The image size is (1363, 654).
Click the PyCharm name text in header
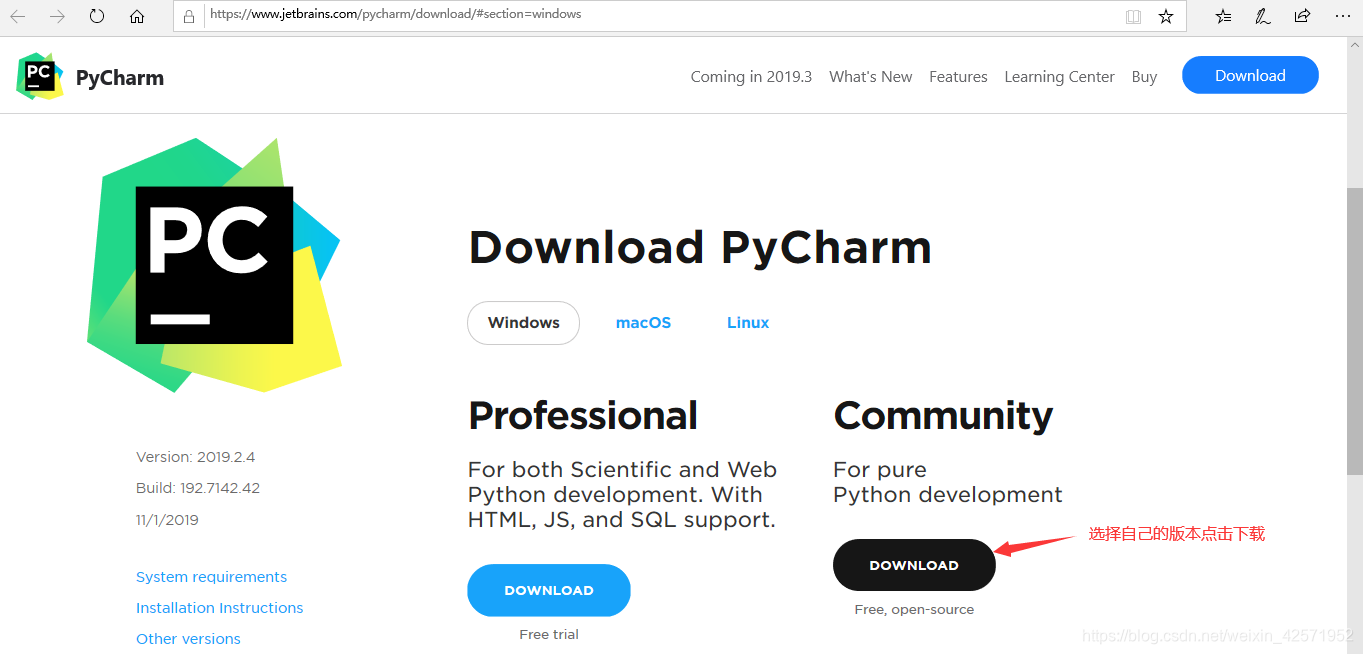coord(120,78)
